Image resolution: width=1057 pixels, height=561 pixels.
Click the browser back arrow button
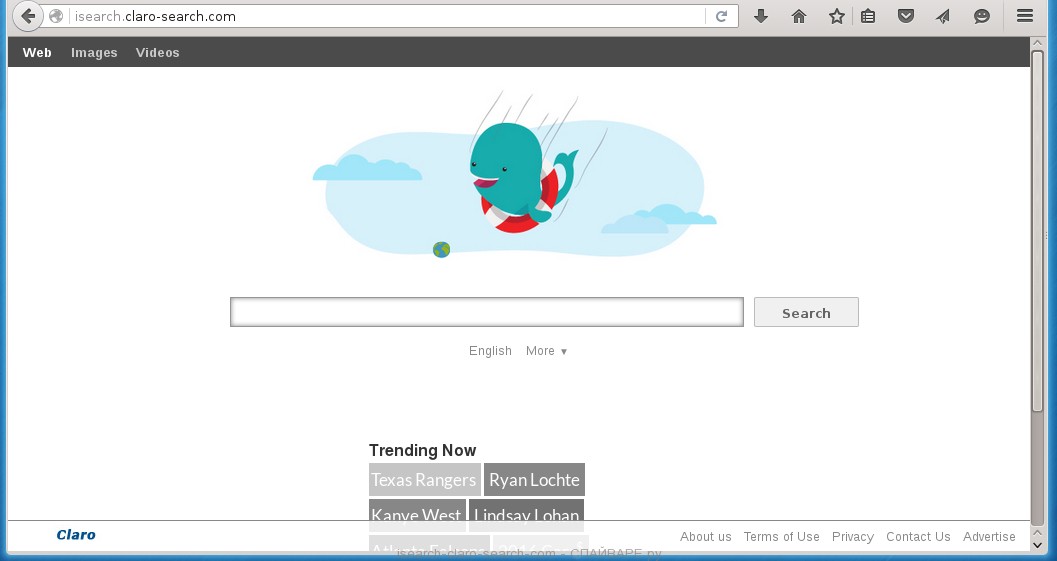(27, 16)
